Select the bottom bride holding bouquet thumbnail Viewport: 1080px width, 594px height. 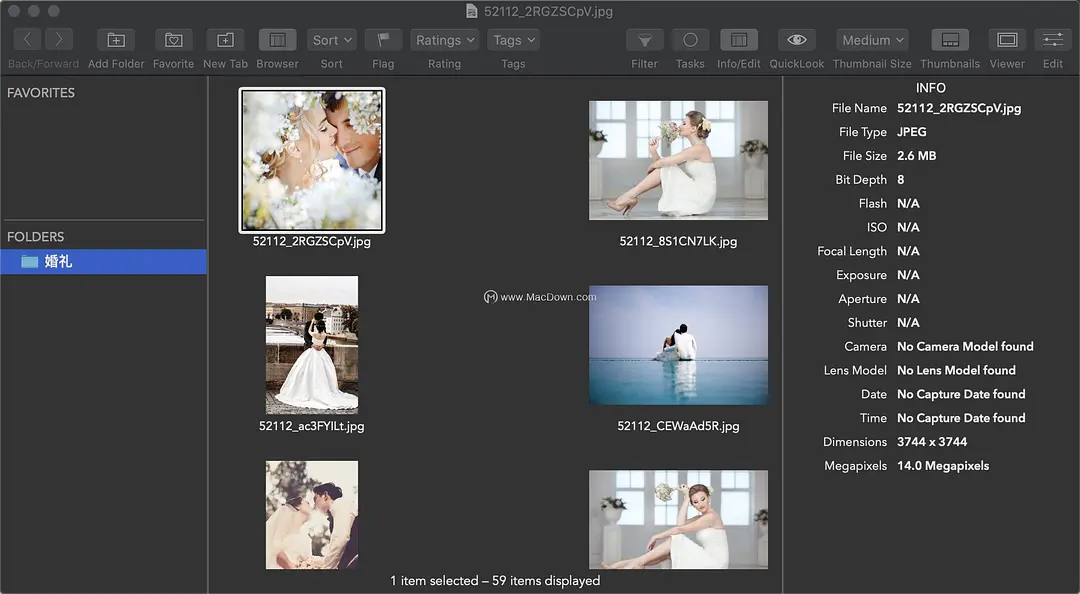coord(678,520)
